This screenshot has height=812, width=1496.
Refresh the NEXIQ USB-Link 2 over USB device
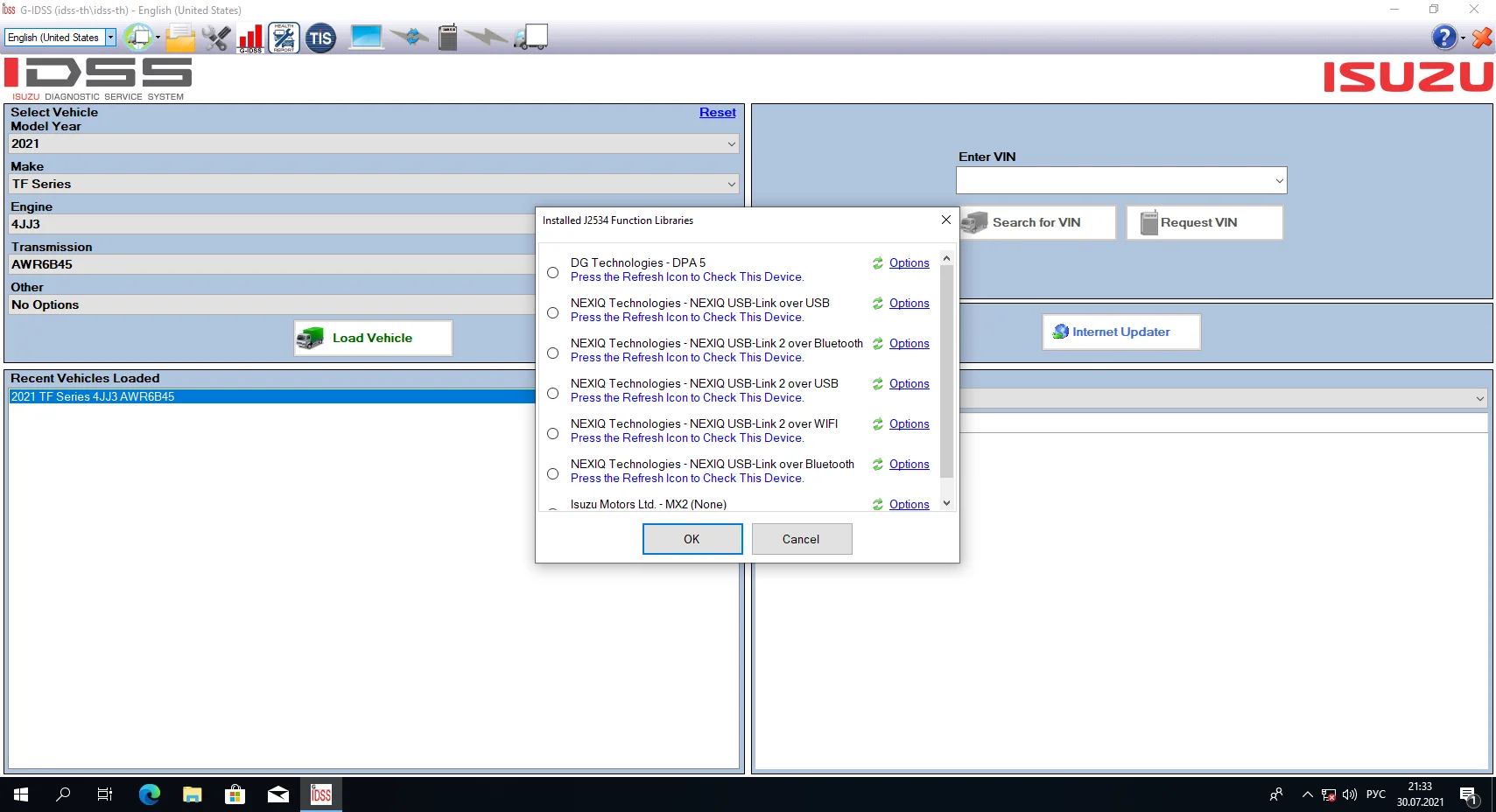coord(878,384)
